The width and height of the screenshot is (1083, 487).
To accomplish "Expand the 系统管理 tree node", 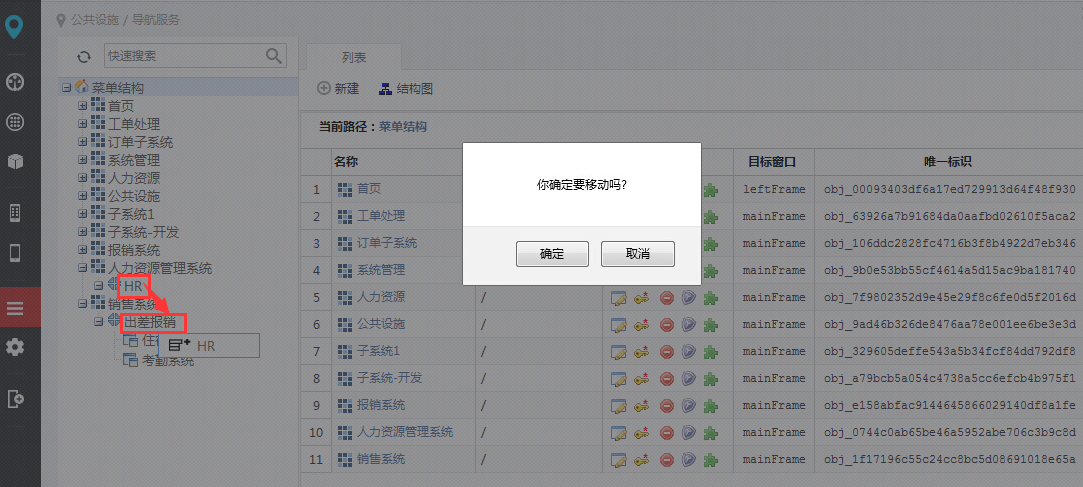I will pos(83,160).
